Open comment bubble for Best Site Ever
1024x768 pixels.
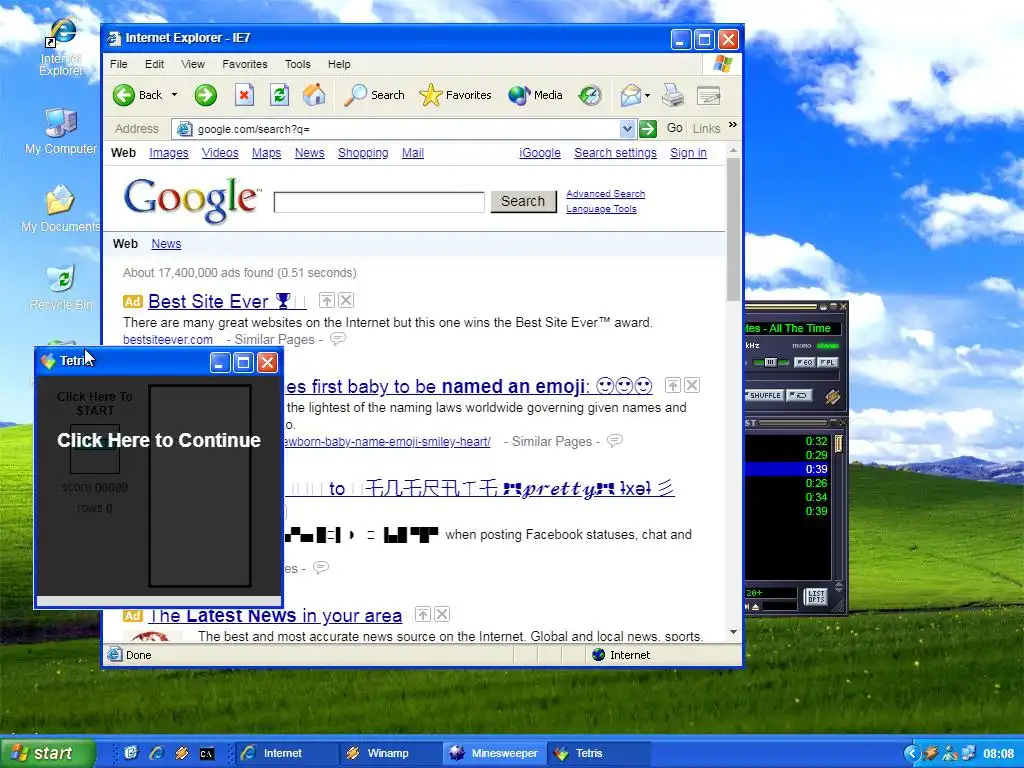pyautogui.click(x=338, y=339)
